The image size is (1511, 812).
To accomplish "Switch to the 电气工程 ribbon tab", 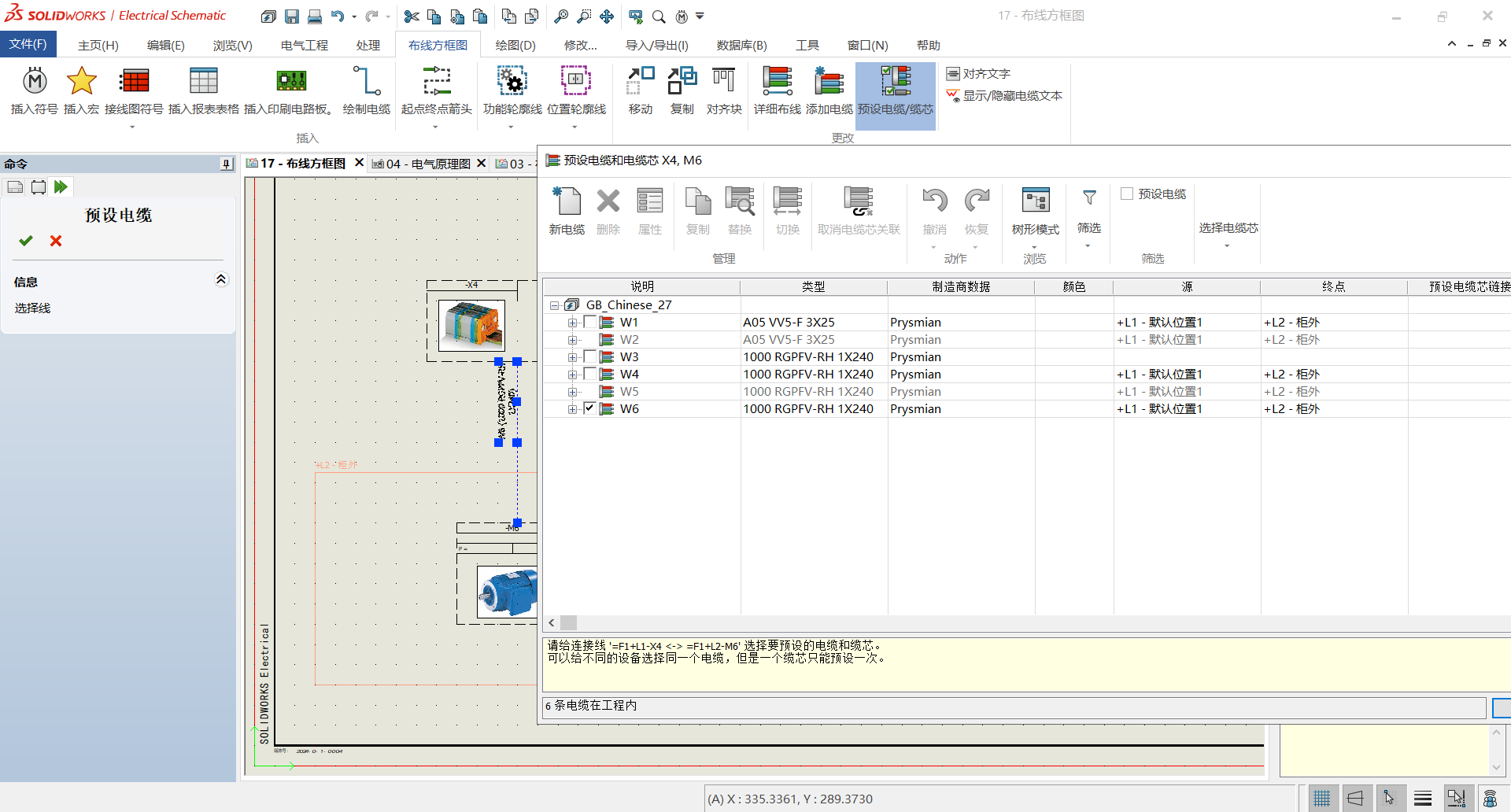I will coord(305,46).
